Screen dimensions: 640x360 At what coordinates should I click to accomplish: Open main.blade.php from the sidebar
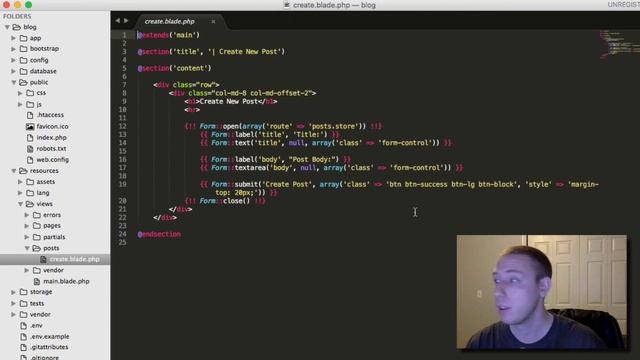click(x=66, y=281)
